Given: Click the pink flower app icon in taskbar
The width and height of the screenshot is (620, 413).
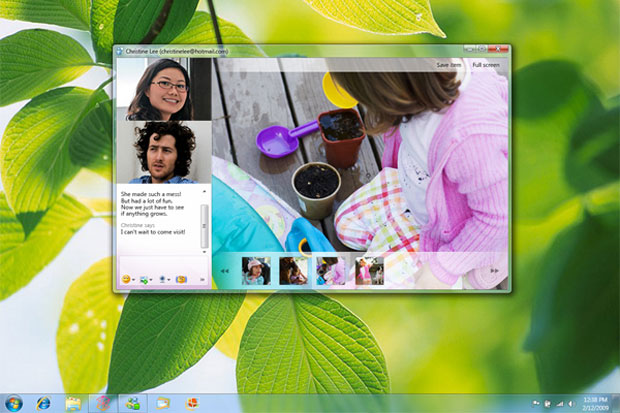Looking at the screenshot, I should click(x=103, y=404).
